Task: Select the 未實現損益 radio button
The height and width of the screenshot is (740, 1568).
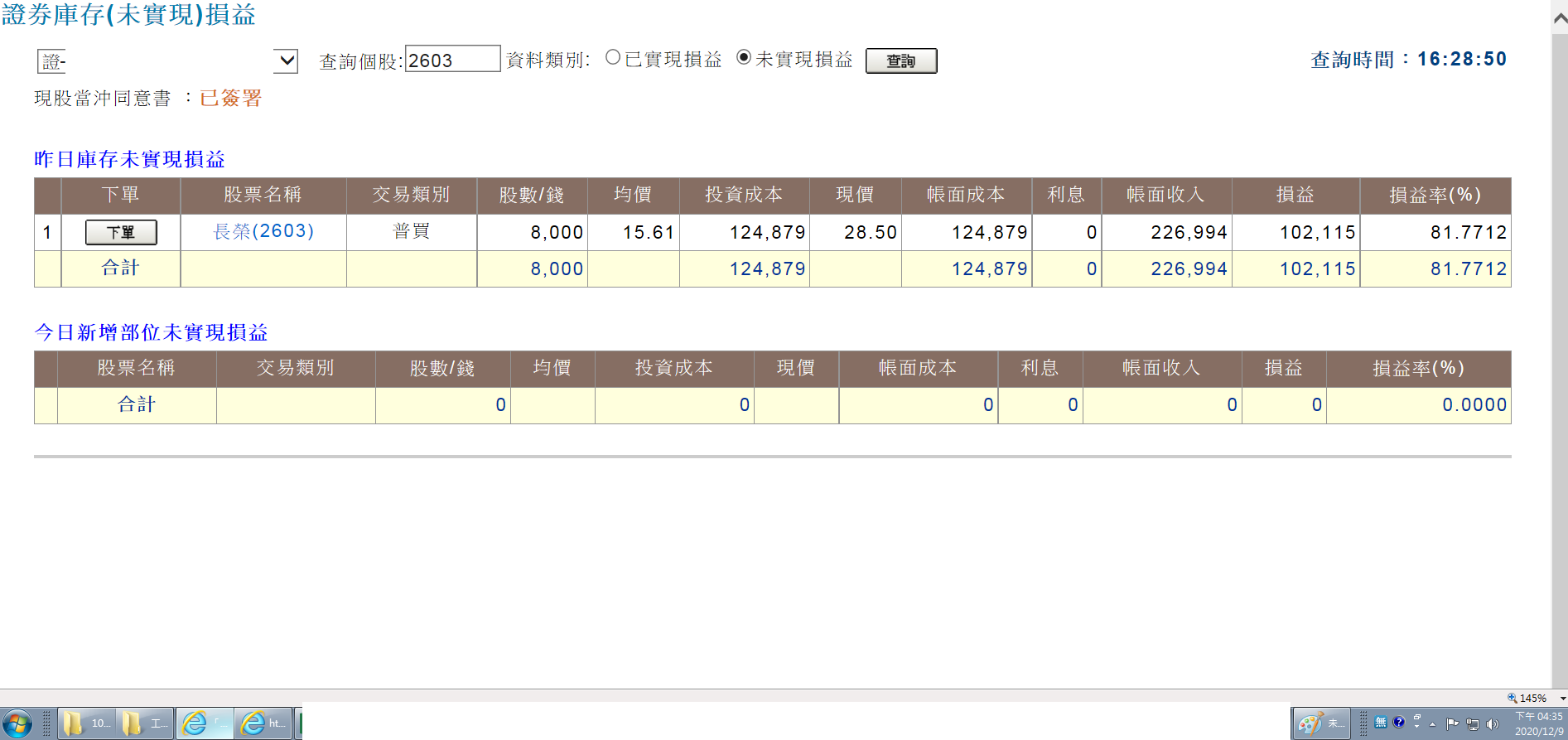Action: click(744, 57)
